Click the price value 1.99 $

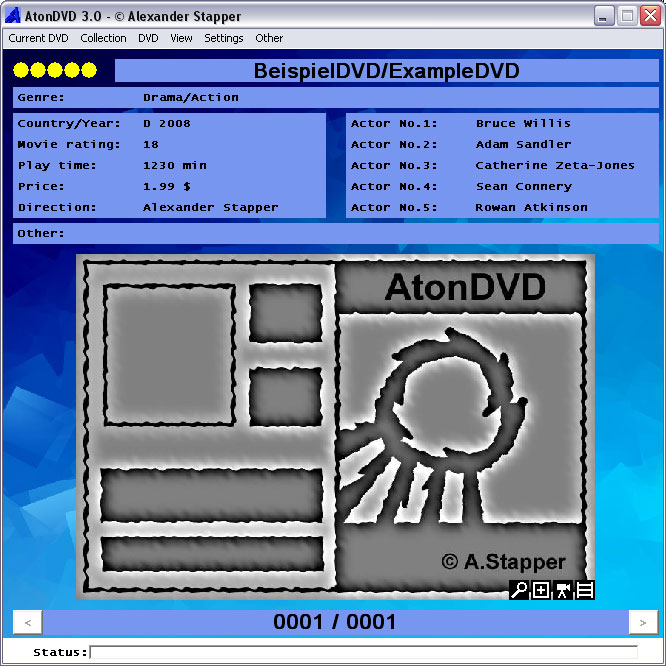167,186
